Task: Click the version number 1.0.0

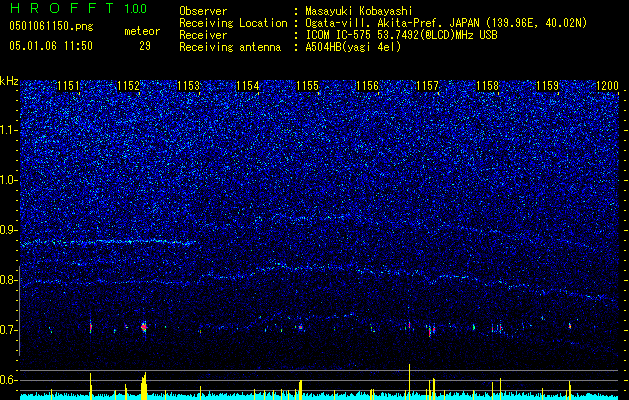Action: click(135, 8)
